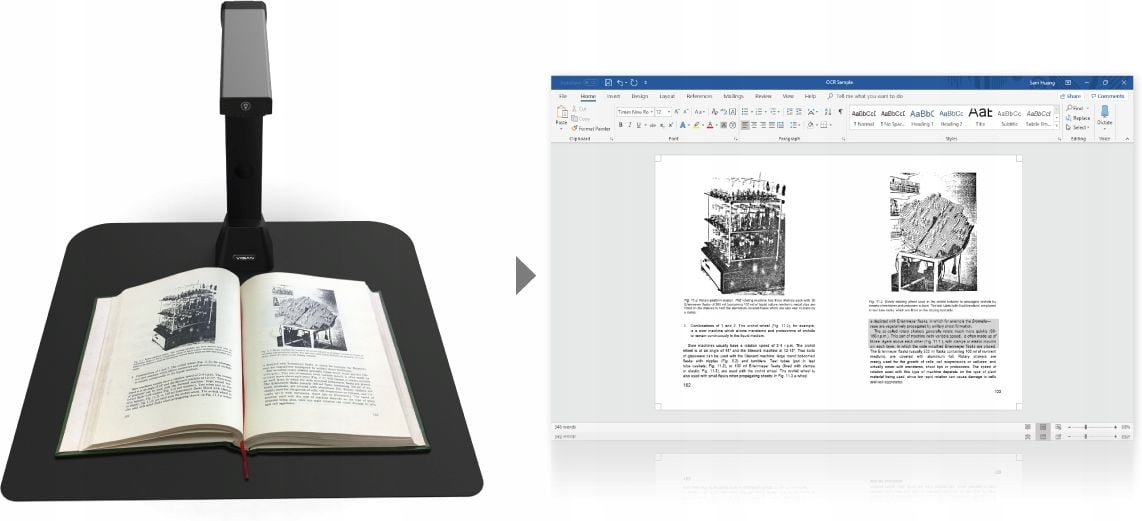Open the Times New Roman font dropdown
The width and height of the screenshot is (1142, 521).
pos(637,111)
